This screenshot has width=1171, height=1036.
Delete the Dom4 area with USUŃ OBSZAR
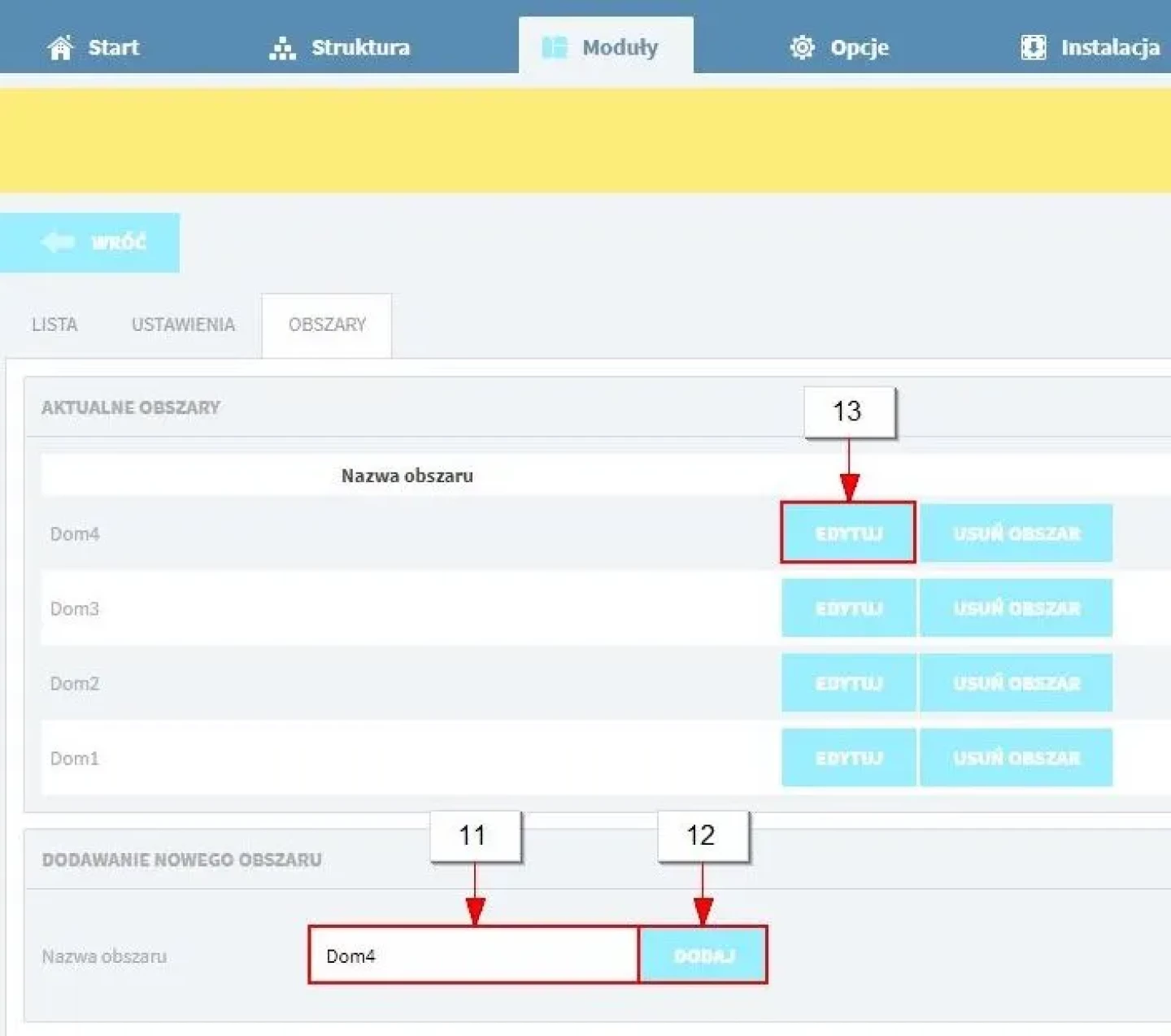tap(1016, 533)
